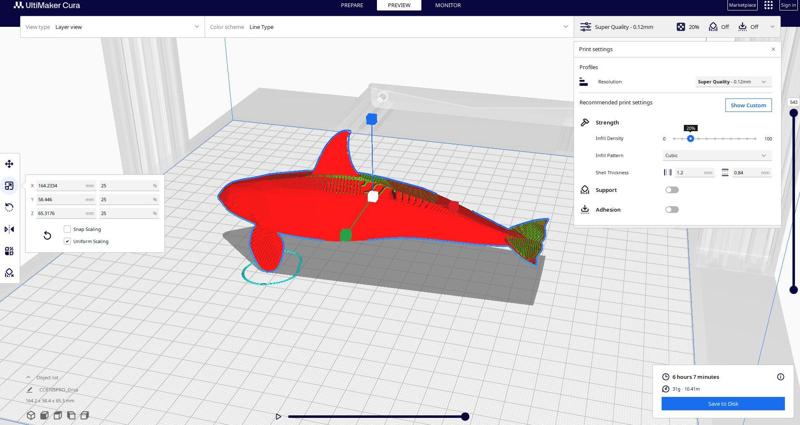Click the material usage icon beside 31g

[665, 389]
